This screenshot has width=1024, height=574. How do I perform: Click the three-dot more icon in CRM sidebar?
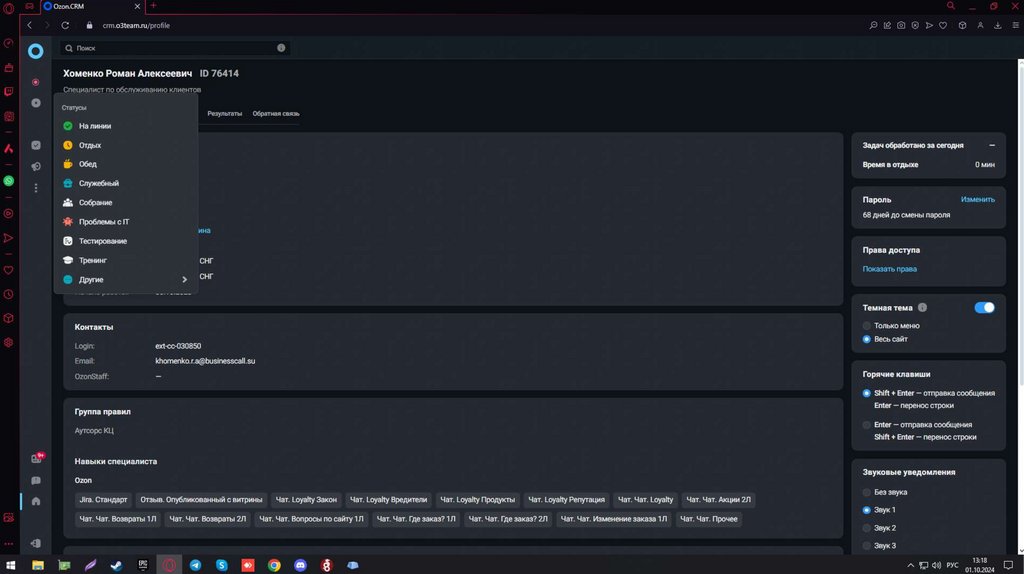click(x=36, y=188)
